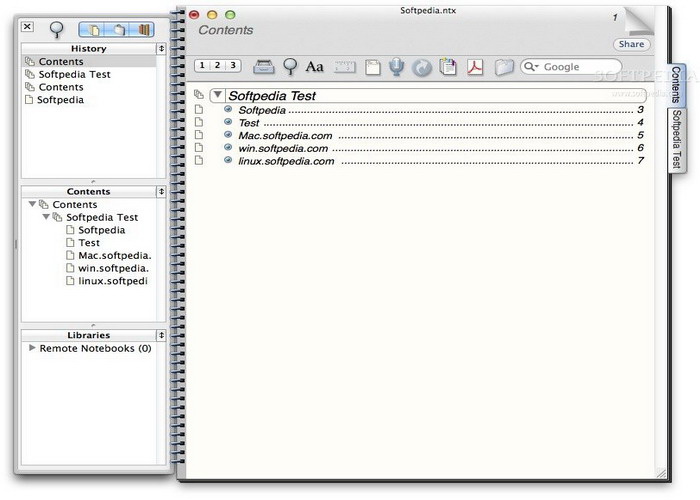Show outline level 2
Image resolution: width=700 pixels, height=500 pixels.
217,66
